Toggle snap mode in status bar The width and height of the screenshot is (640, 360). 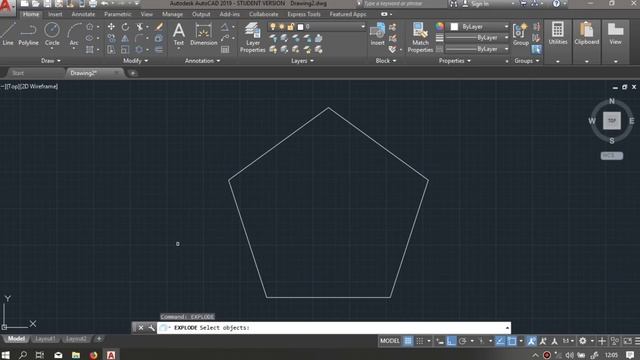coord(420,341)
